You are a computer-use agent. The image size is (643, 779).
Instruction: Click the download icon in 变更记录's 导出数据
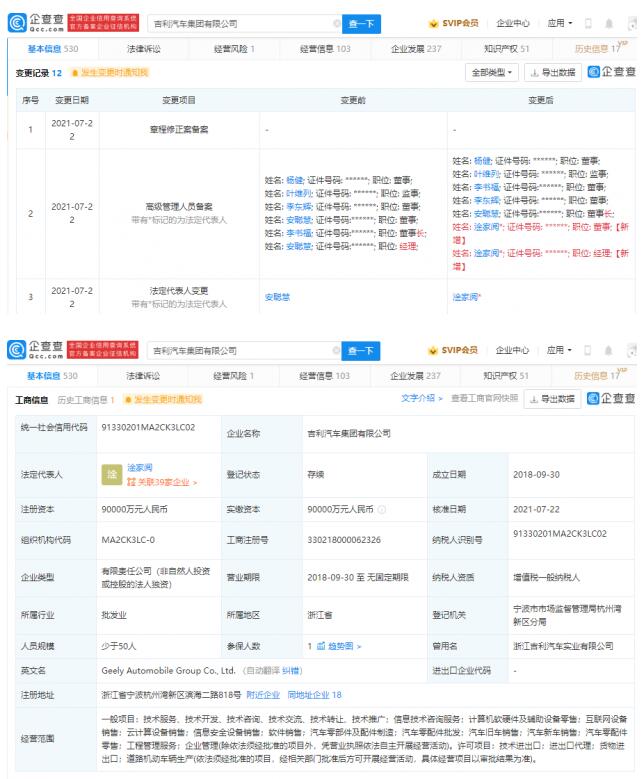tap(535, 73)
